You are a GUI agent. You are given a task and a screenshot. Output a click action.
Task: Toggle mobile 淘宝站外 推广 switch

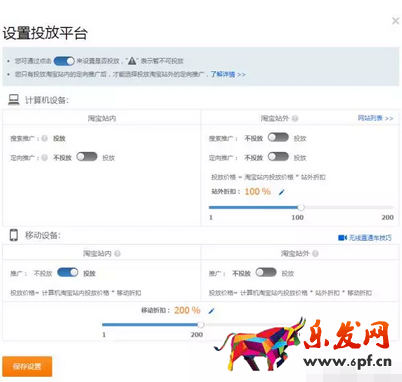pyautogui.click(x=266, y=272)
